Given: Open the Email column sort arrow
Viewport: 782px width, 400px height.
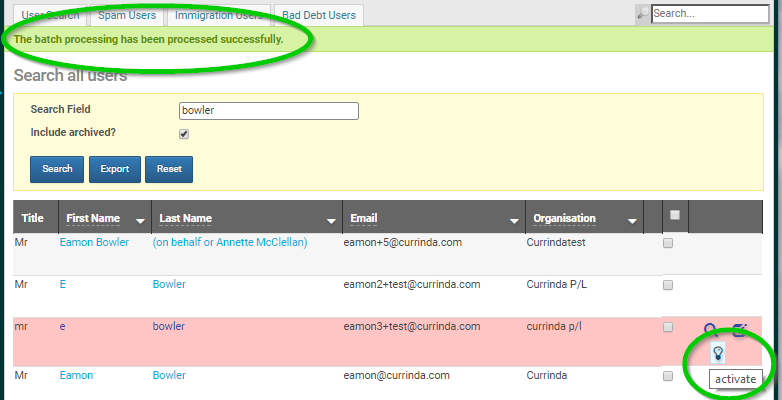Looking at the screenshot, I should [515, 220].
